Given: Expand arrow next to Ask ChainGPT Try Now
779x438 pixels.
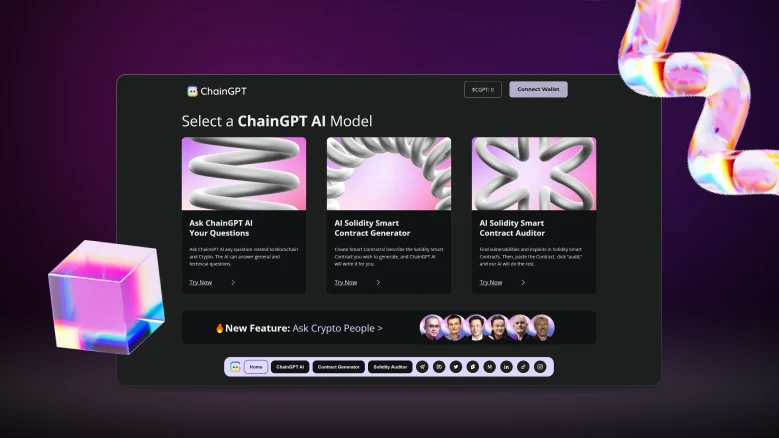Looking at the screenshot, I should [x=233, y=283].
